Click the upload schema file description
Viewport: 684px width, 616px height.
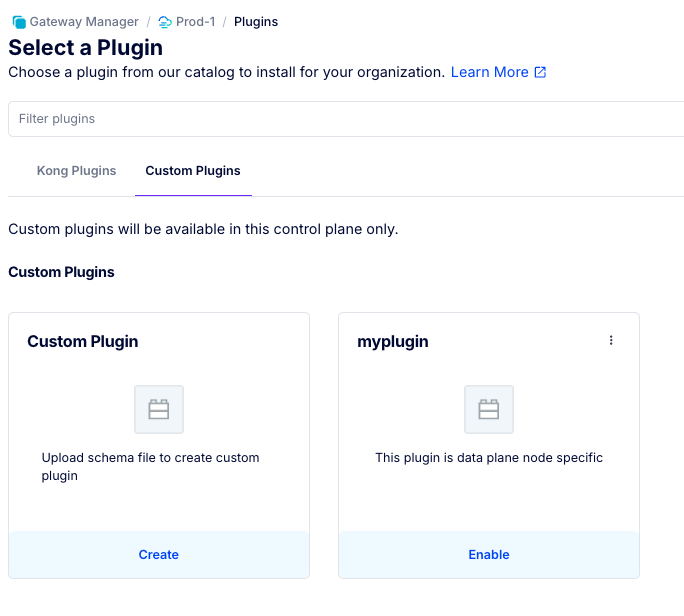[x=150, y=467]
